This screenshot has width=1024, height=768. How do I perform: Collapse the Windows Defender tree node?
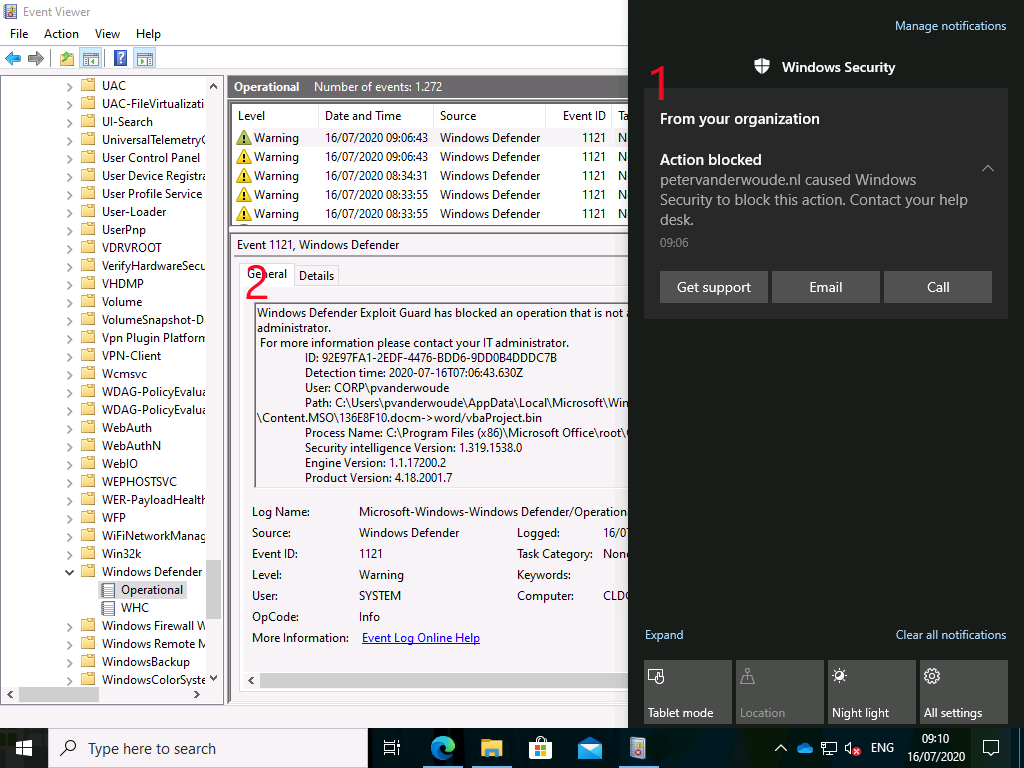pyautogui.click(x=69, y=572)
